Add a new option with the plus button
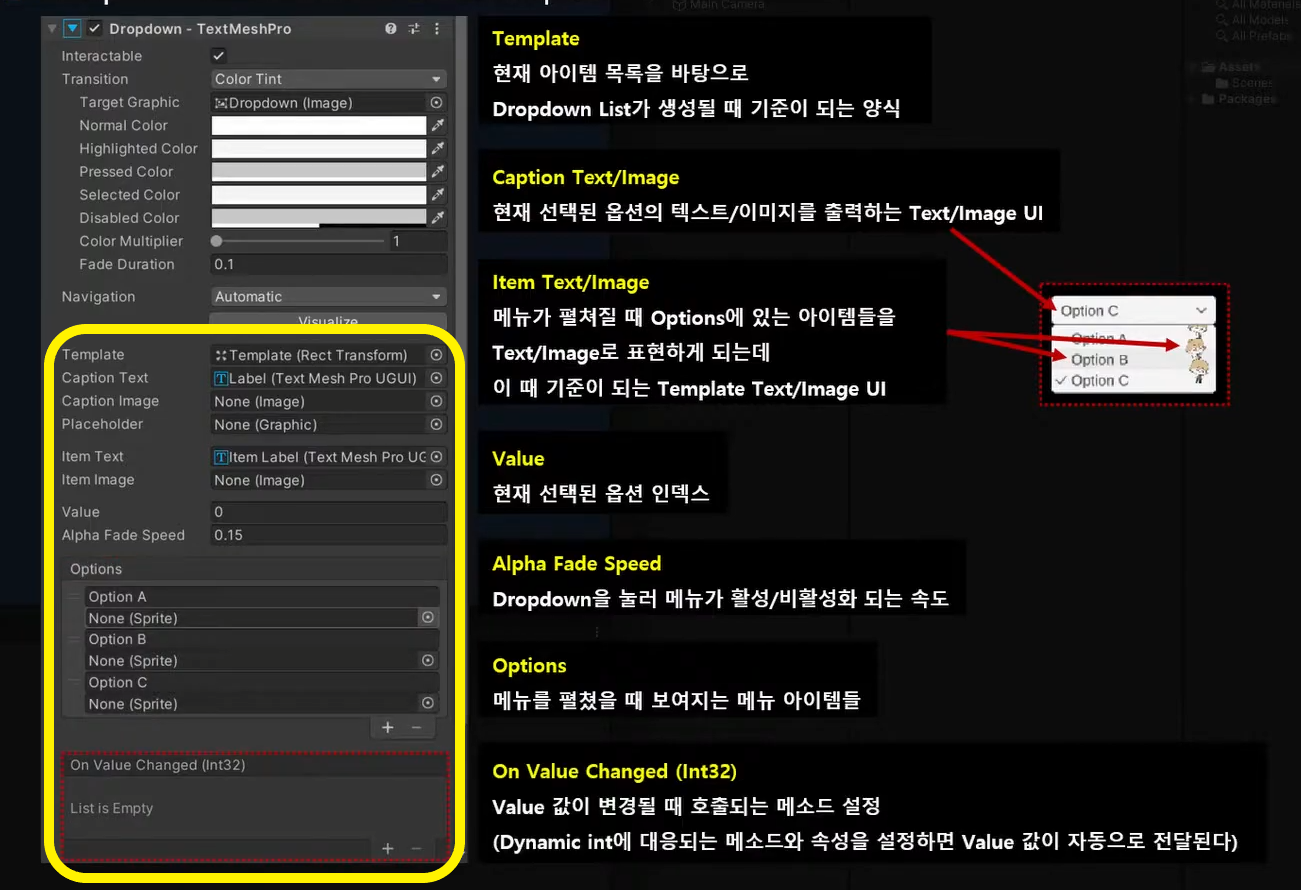The width and height of the screenshot is (1301, 890). (387, 727)
